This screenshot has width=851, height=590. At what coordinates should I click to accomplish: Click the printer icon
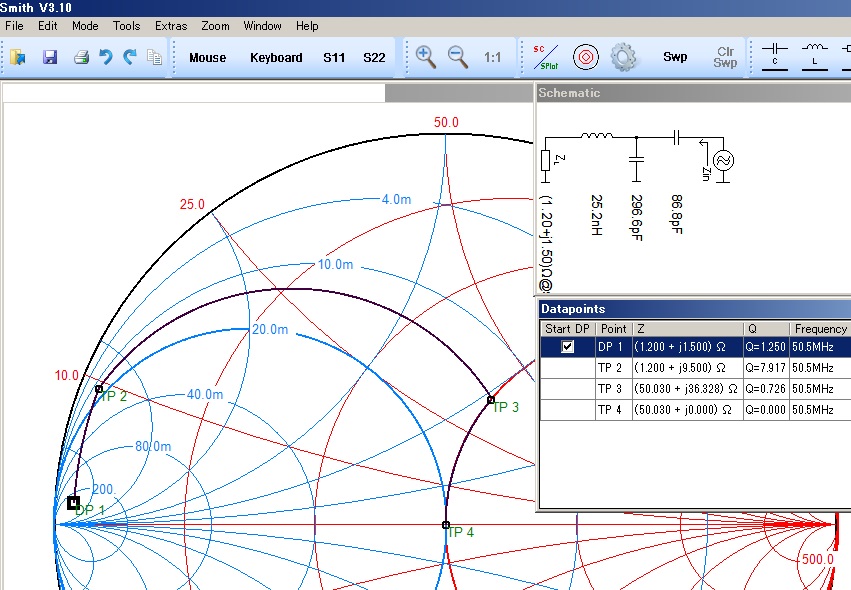tap(81, 58)
